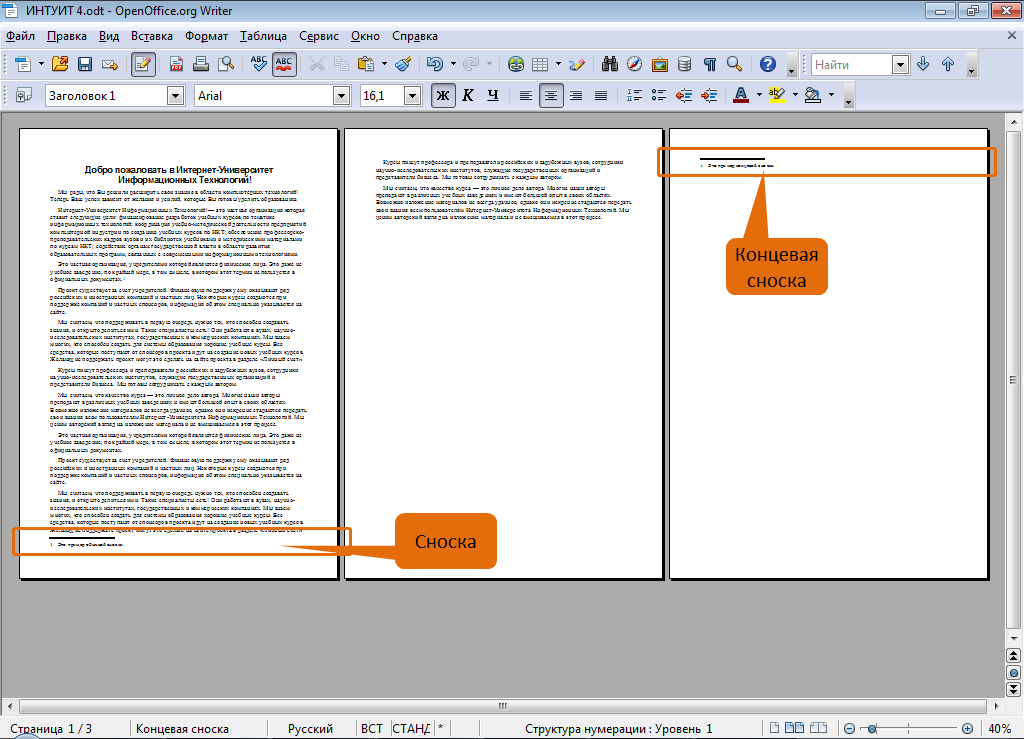Toggle bold formatting Ж
This screenshot has height=739, width=1024.
click(x=443, y=96)
